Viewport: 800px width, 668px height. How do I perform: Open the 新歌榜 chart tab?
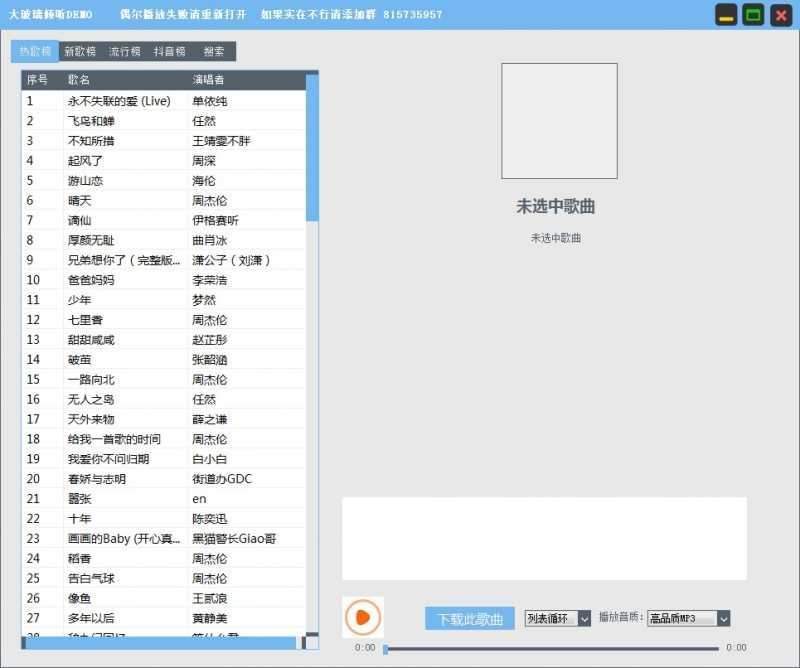[76, 50]
